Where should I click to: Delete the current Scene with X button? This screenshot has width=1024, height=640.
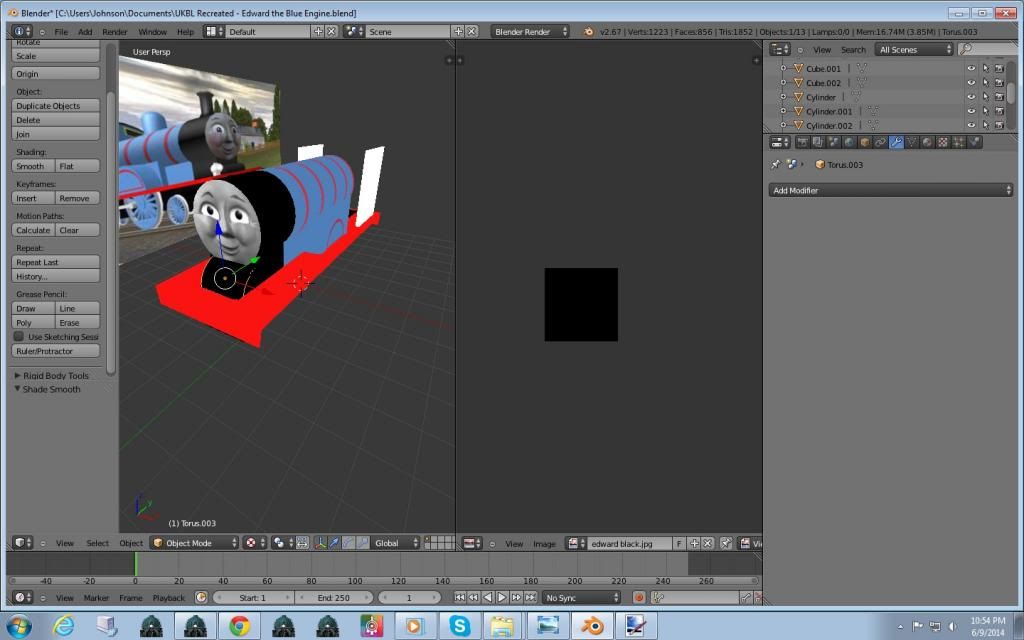[x=472, y=31]
